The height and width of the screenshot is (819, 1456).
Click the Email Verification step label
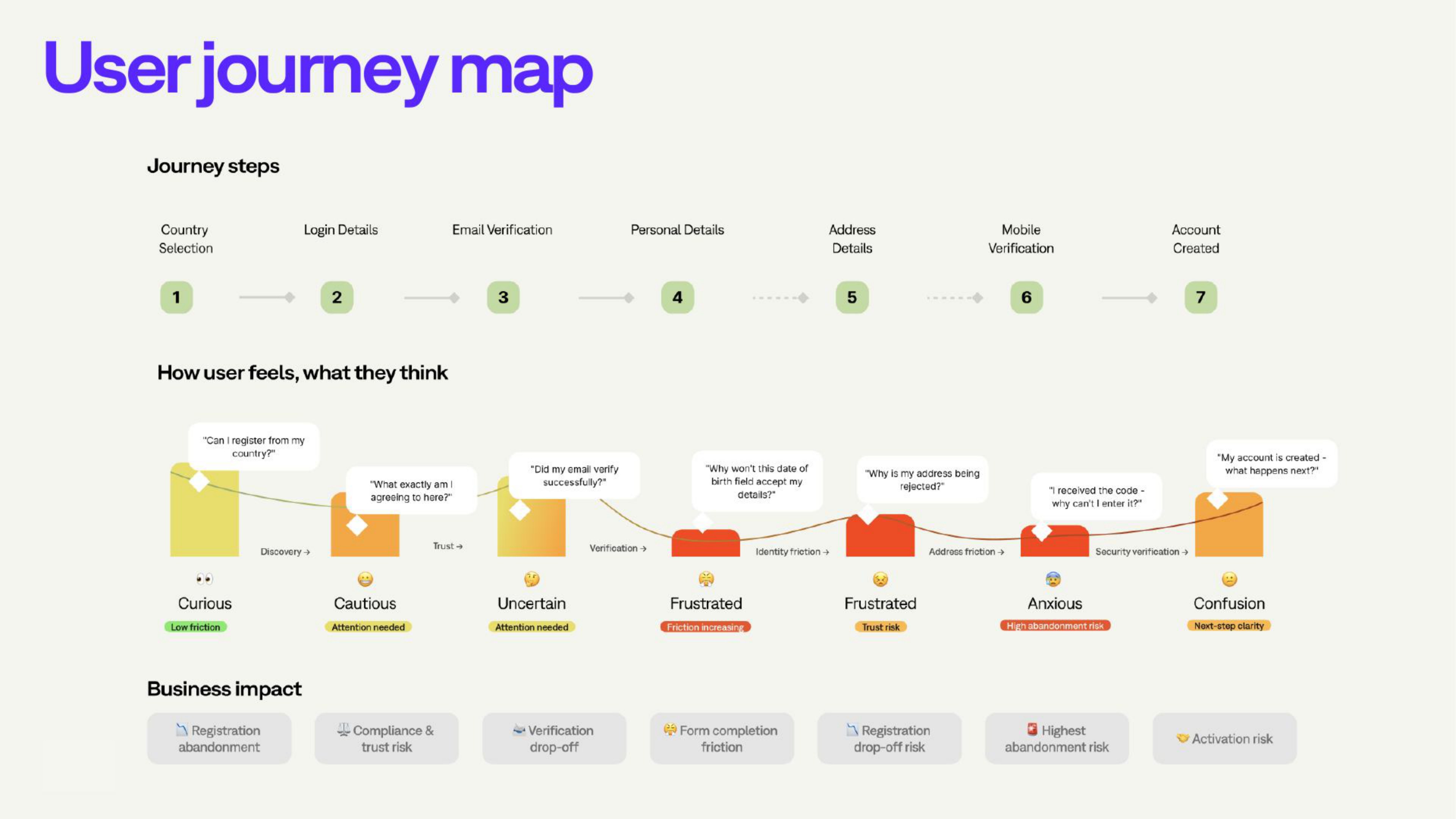click(x=502, y=230)
